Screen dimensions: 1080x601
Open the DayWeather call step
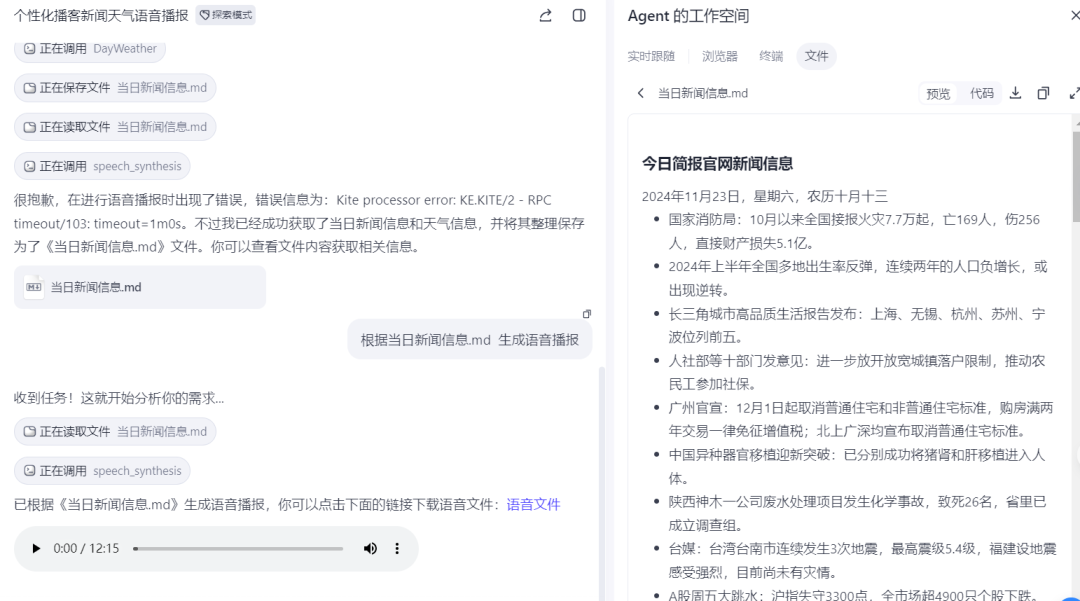[90, 49]
